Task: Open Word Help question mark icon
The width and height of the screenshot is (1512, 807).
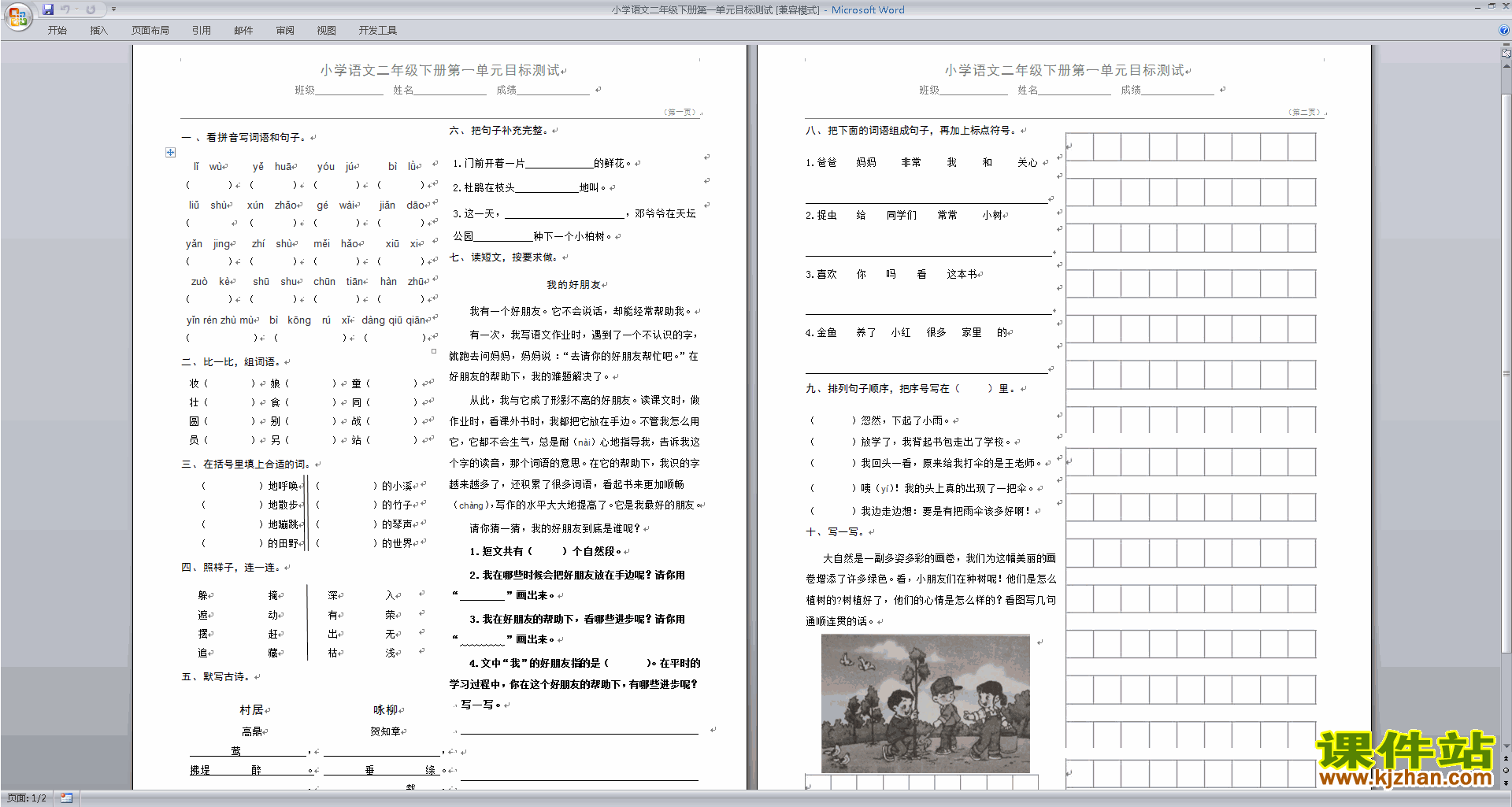Action: (x=1504, y=31)
